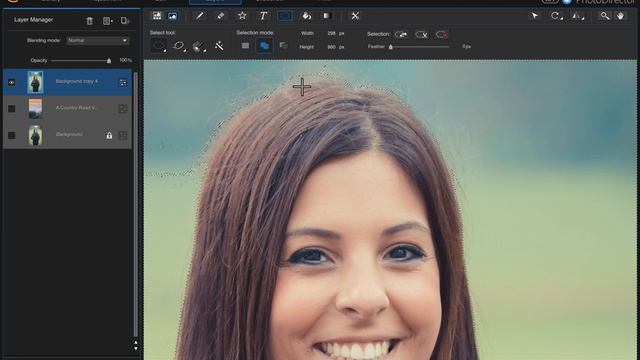This screenshot has width=640, height=360.
Task: Select the Gradient tool
Action: point(327,16)
